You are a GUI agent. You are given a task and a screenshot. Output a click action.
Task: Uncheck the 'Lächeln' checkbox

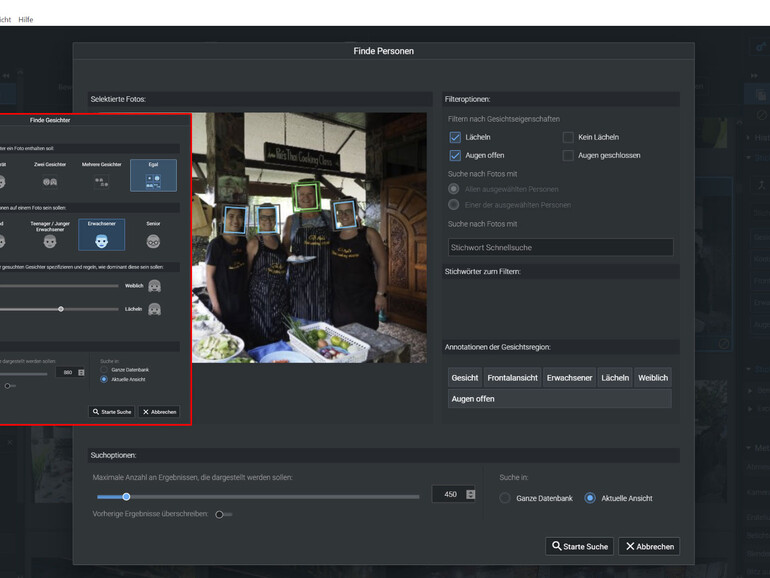455,137
